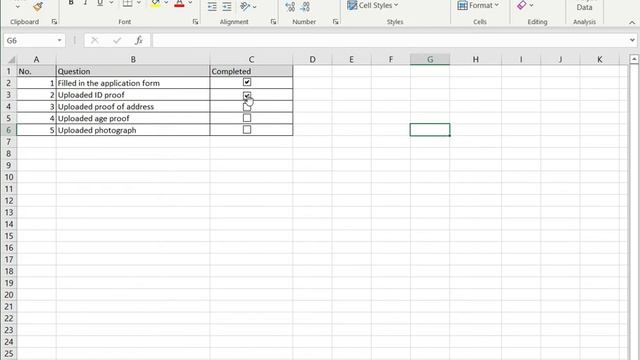Select row 1 header
Image resolution: width=640 pixels, height=360 pixels.
tap(9, 71)
